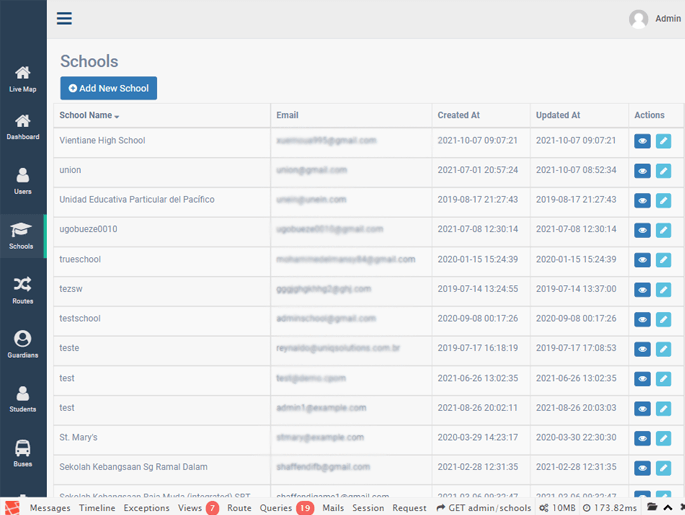Viewport: 685px width, 515px height.
Task: Select Schools in the sidebar
Action: coord(21,236)
